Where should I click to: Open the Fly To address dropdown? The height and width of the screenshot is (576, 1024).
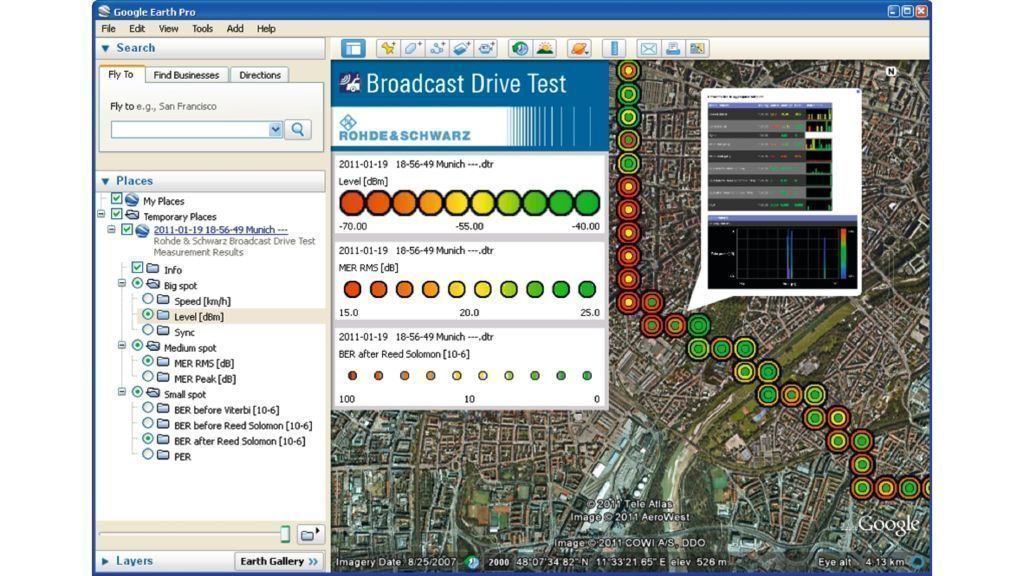click(x=276, y=129)
